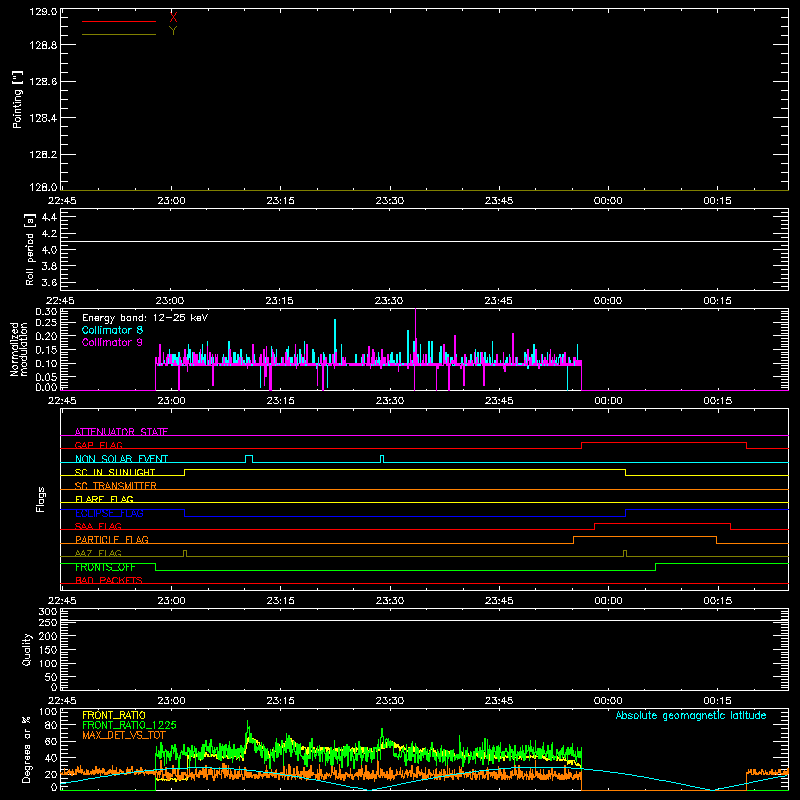Select the Y legend letter
Viewport: 800px width, 800px height.
click(173, 31)
